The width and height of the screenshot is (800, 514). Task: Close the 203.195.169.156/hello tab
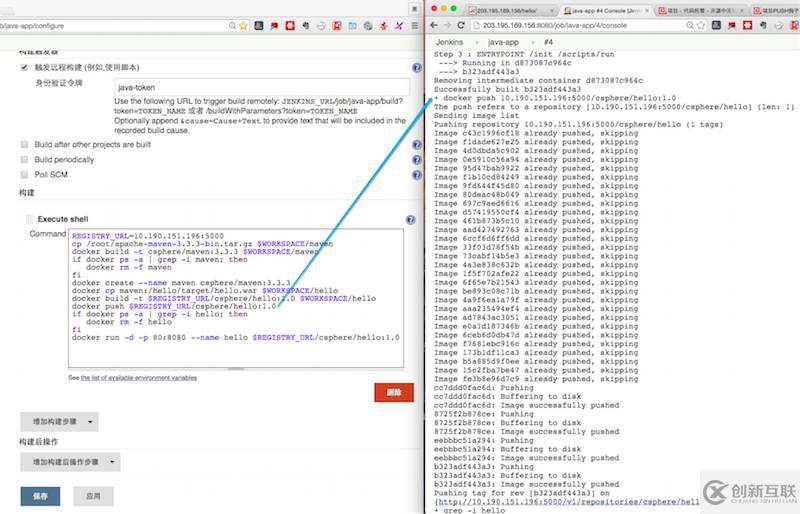[552, 11]
